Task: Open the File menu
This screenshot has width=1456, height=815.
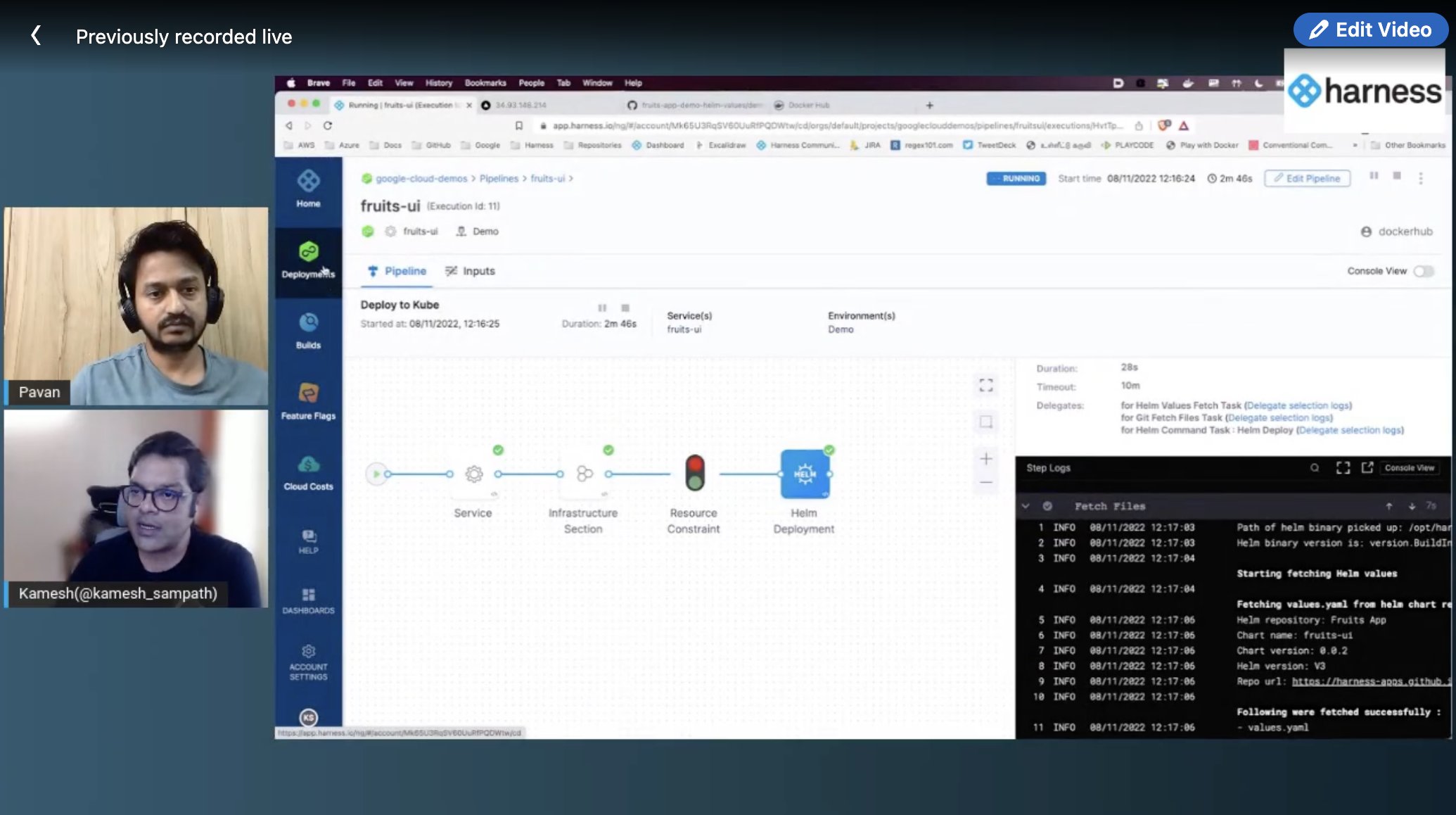Action: coord(348,83)
